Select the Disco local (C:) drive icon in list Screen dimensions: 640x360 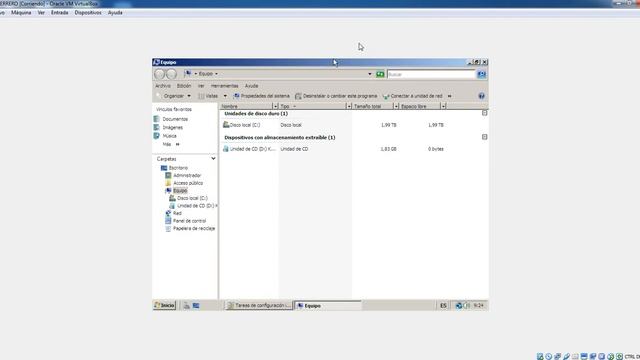click(226, 124)
